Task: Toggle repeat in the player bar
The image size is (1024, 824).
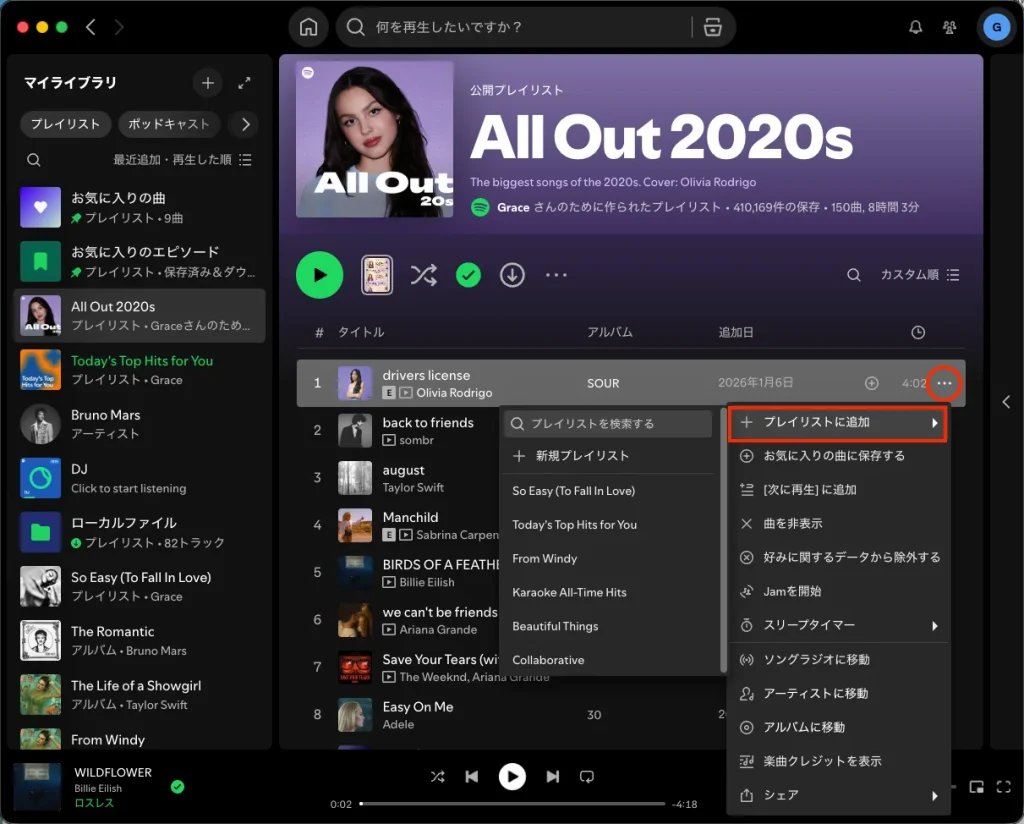Action: click(586, 777)
